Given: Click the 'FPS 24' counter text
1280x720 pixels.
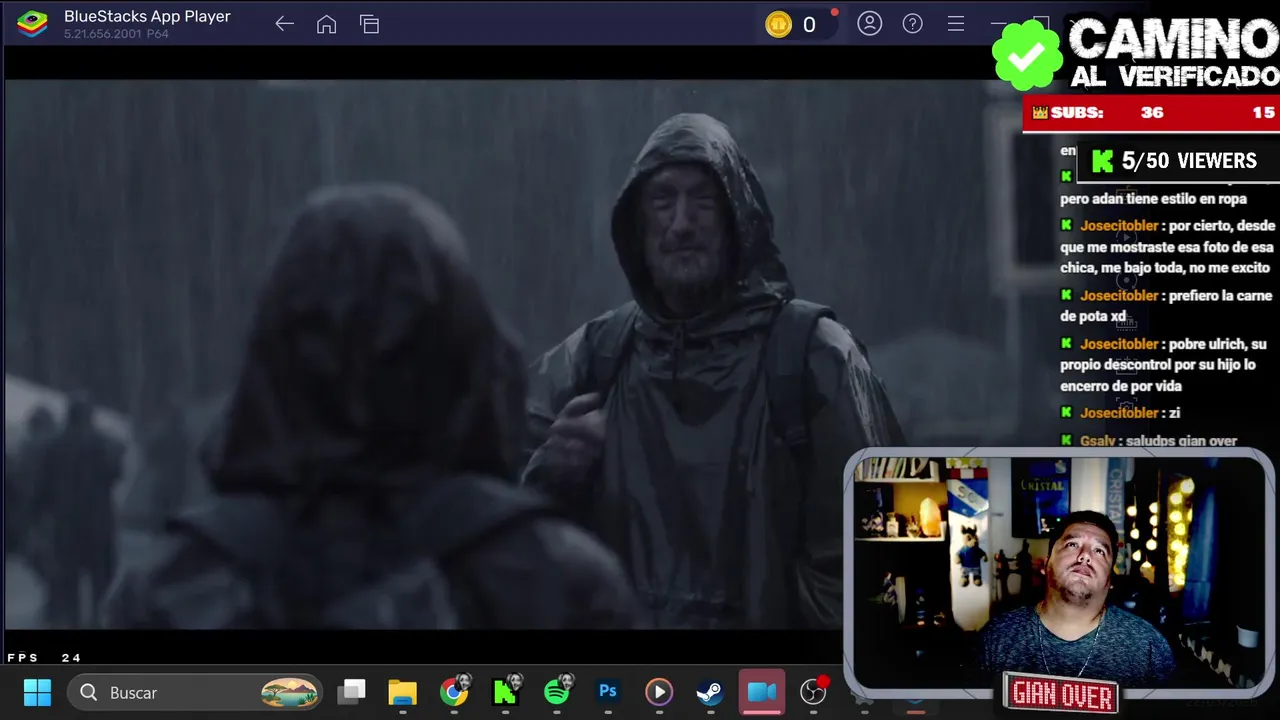Looking at the screenshot, I should point(44,658).
